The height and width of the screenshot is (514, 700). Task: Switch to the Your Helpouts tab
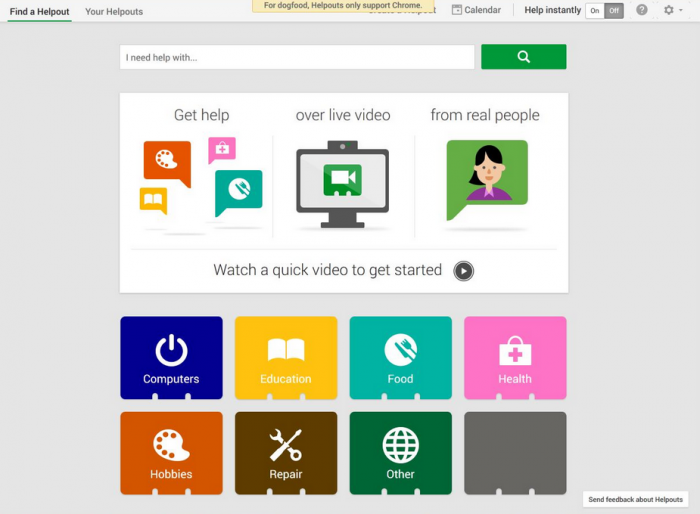coord(114,12)
